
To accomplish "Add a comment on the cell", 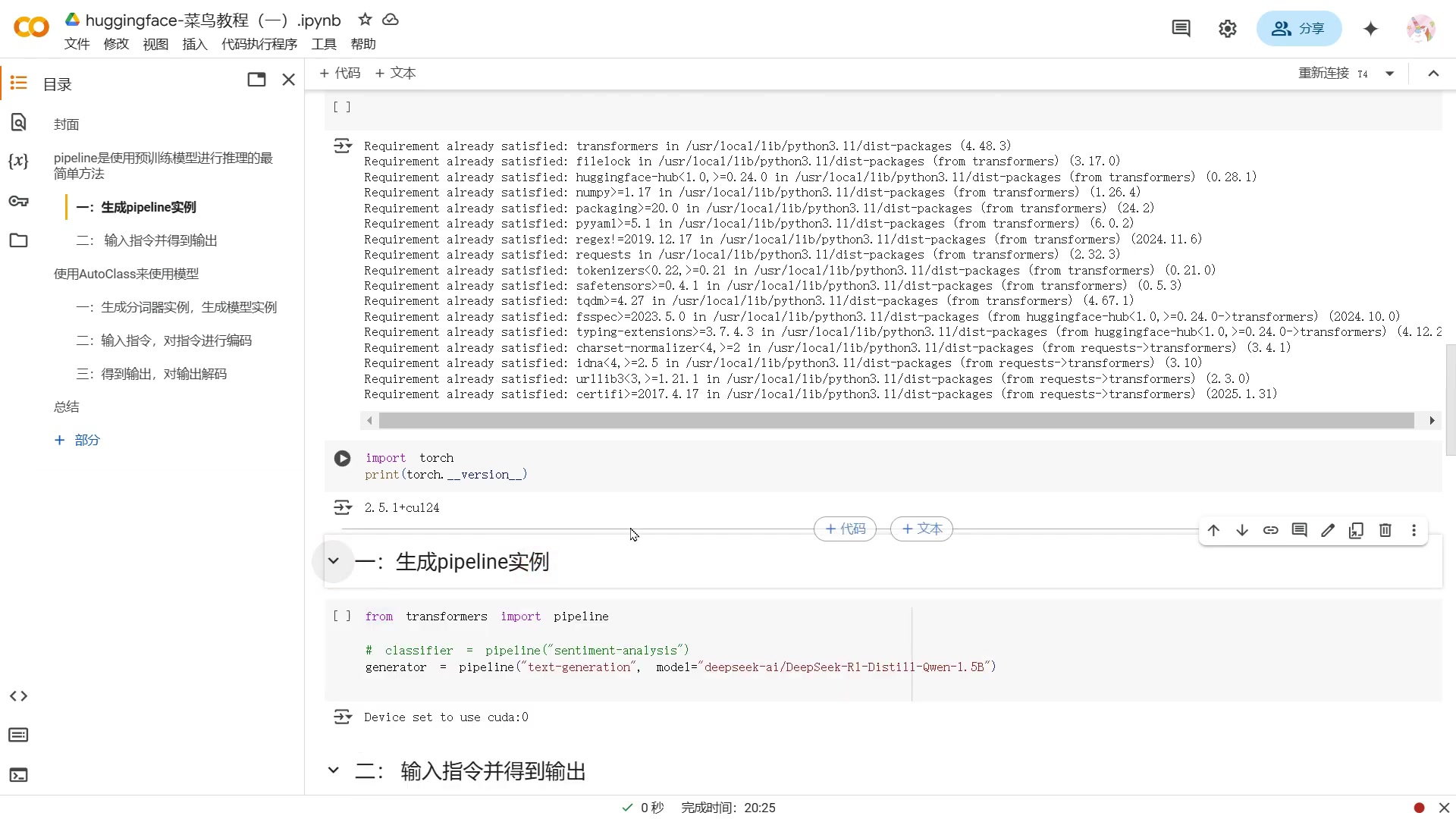I will [1300, 530].
